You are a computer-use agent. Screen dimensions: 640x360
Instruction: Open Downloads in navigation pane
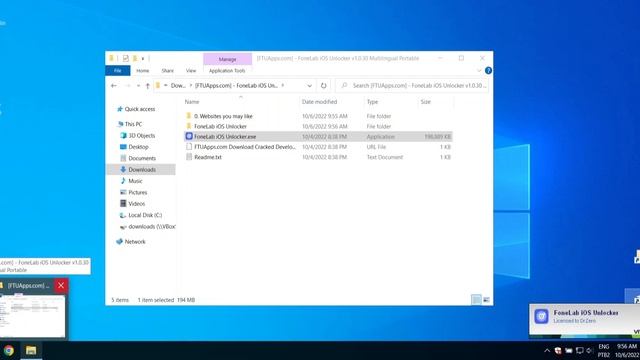coord(142,170)
